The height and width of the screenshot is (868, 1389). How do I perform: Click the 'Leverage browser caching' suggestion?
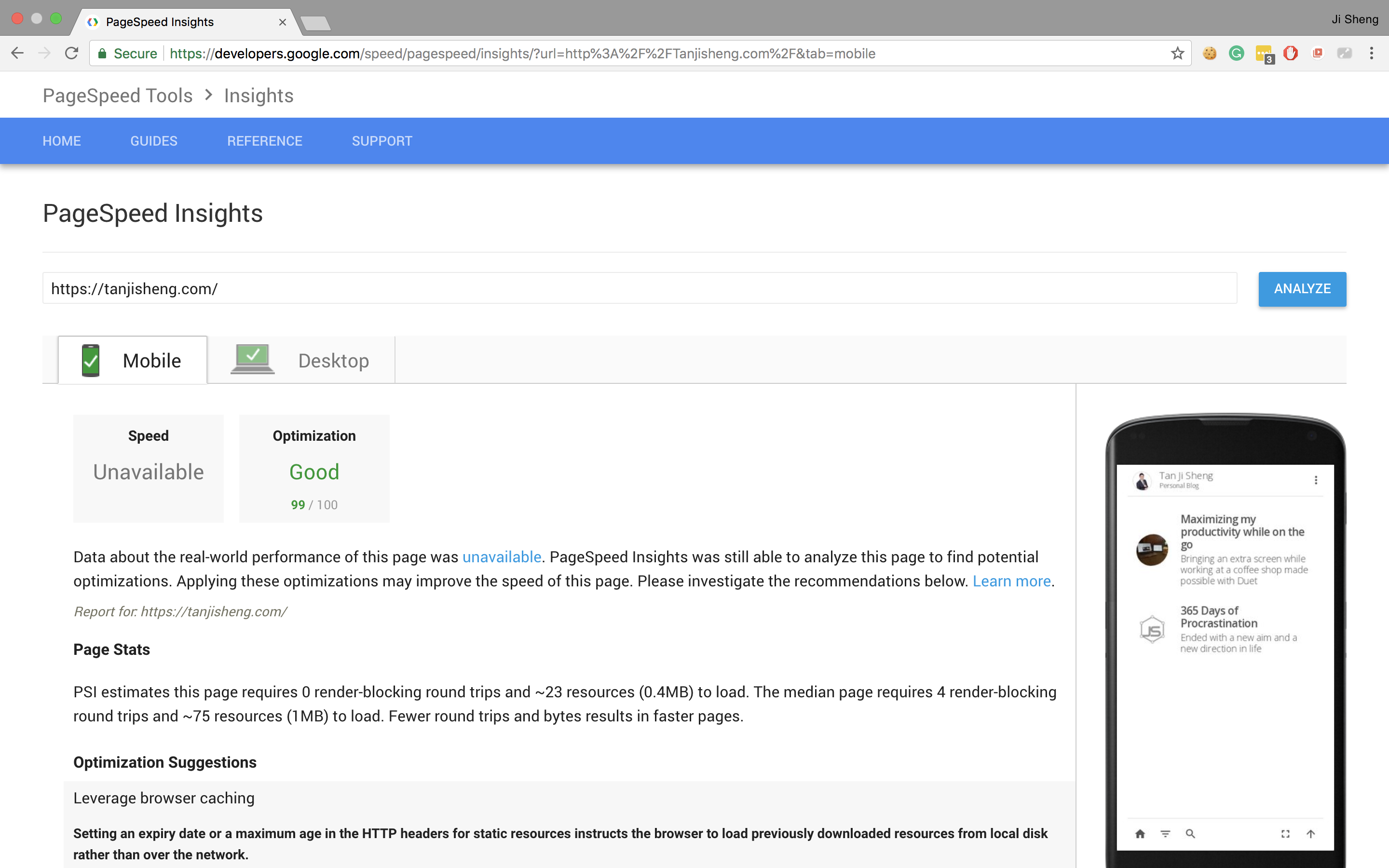point(164,798)
